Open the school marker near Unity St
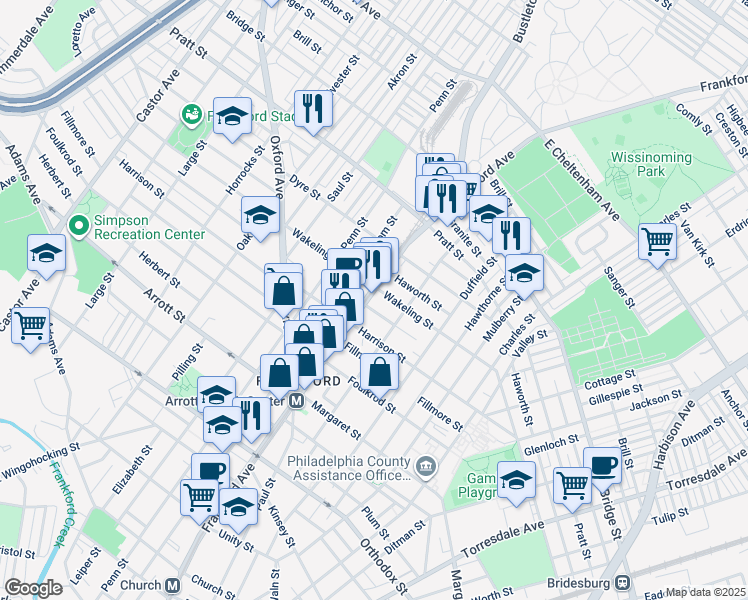The image size is (748, 600). point(238,506)
